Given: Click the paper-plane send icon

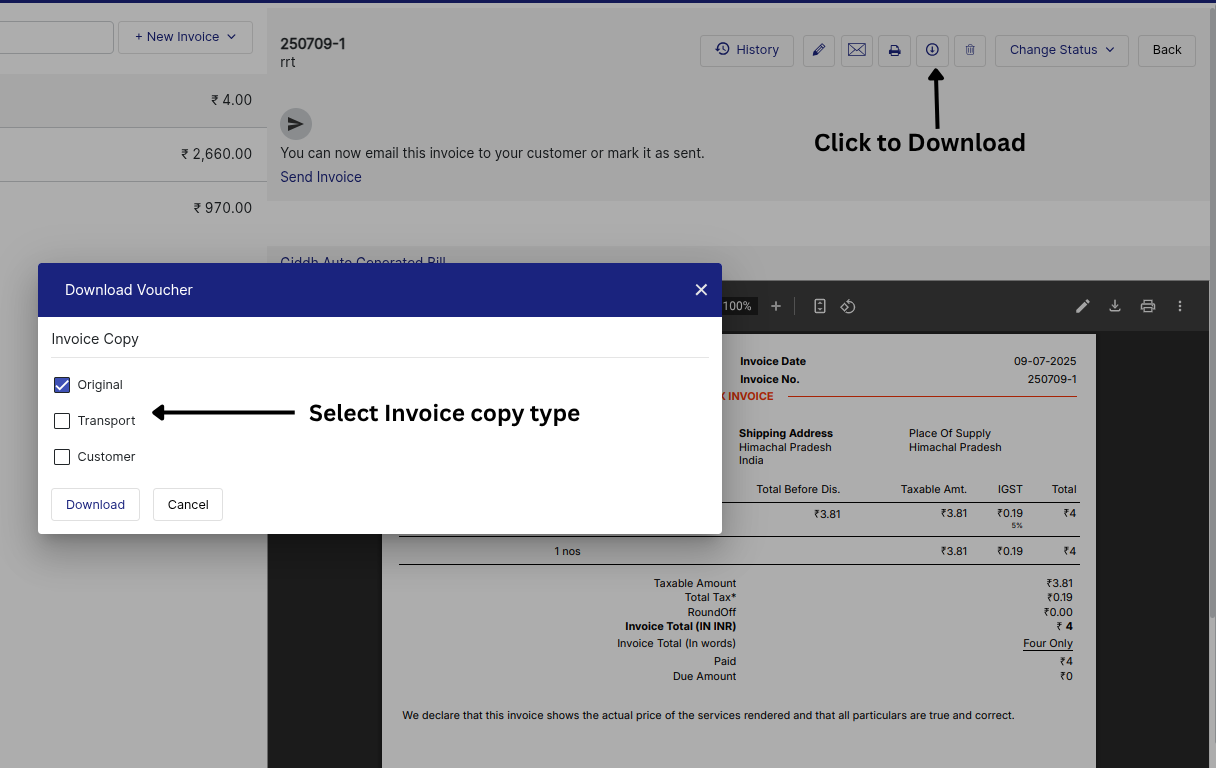Looking at the screenshot, I should (296, 124).
